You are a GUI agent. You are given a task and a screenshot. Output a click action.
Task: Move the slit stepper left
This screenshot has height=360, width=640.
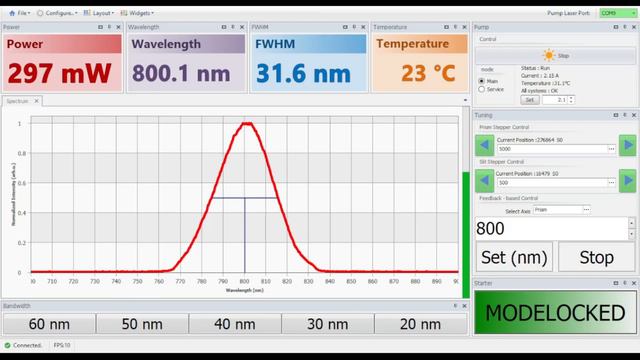pos(484,180)
